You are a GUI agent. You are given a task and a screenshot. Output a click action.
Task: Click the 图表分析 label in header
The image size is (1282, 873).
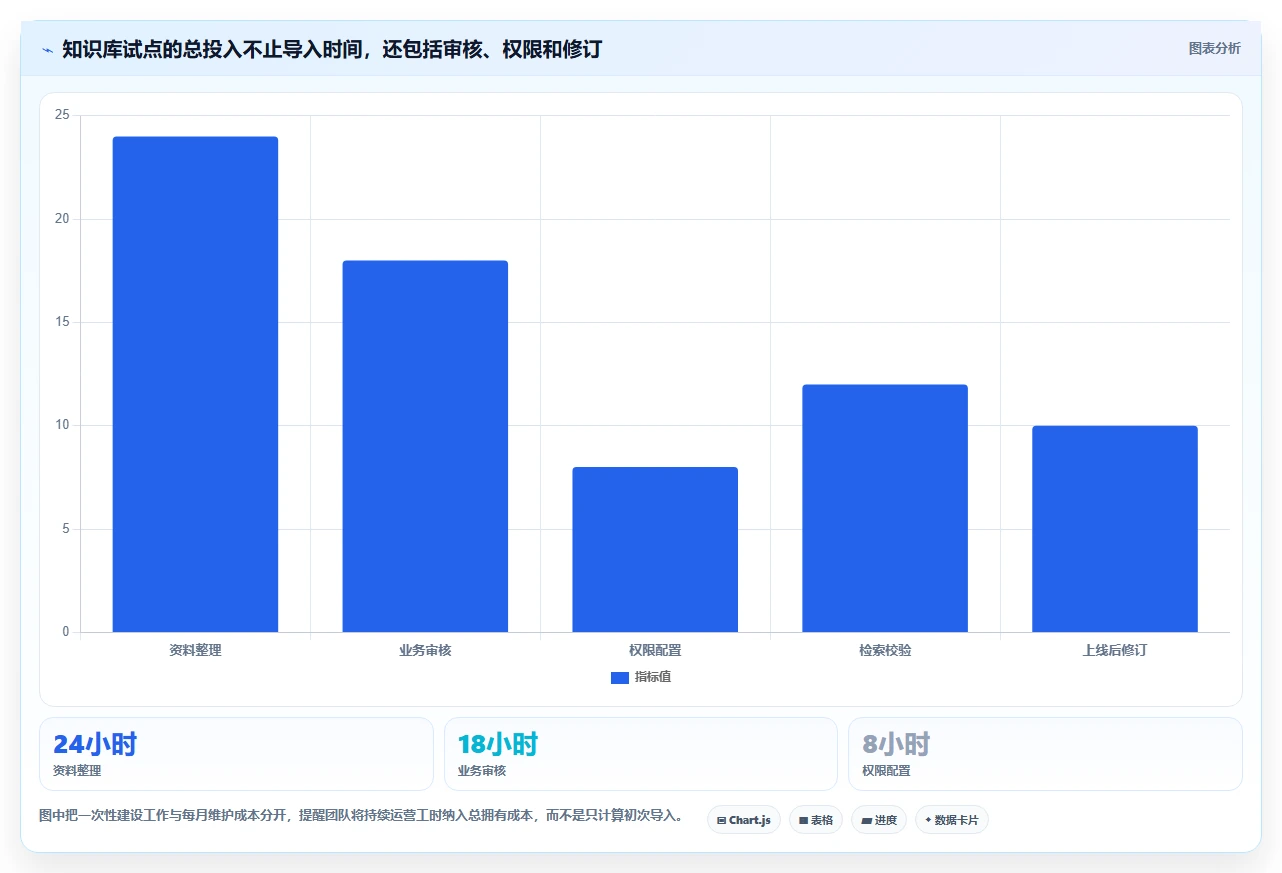[x=1214, y=48]
